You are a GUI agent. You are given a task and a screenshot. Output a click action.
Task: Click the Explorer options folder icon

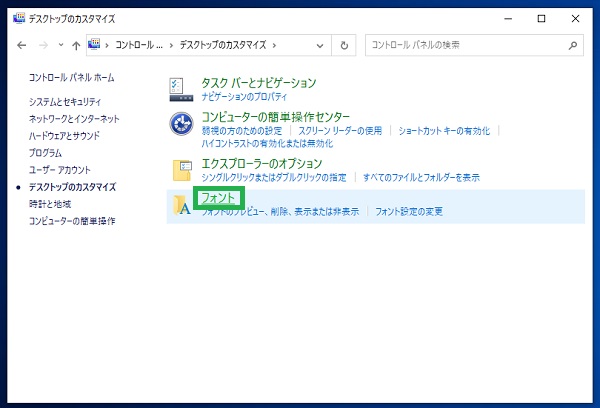(182, 170)
